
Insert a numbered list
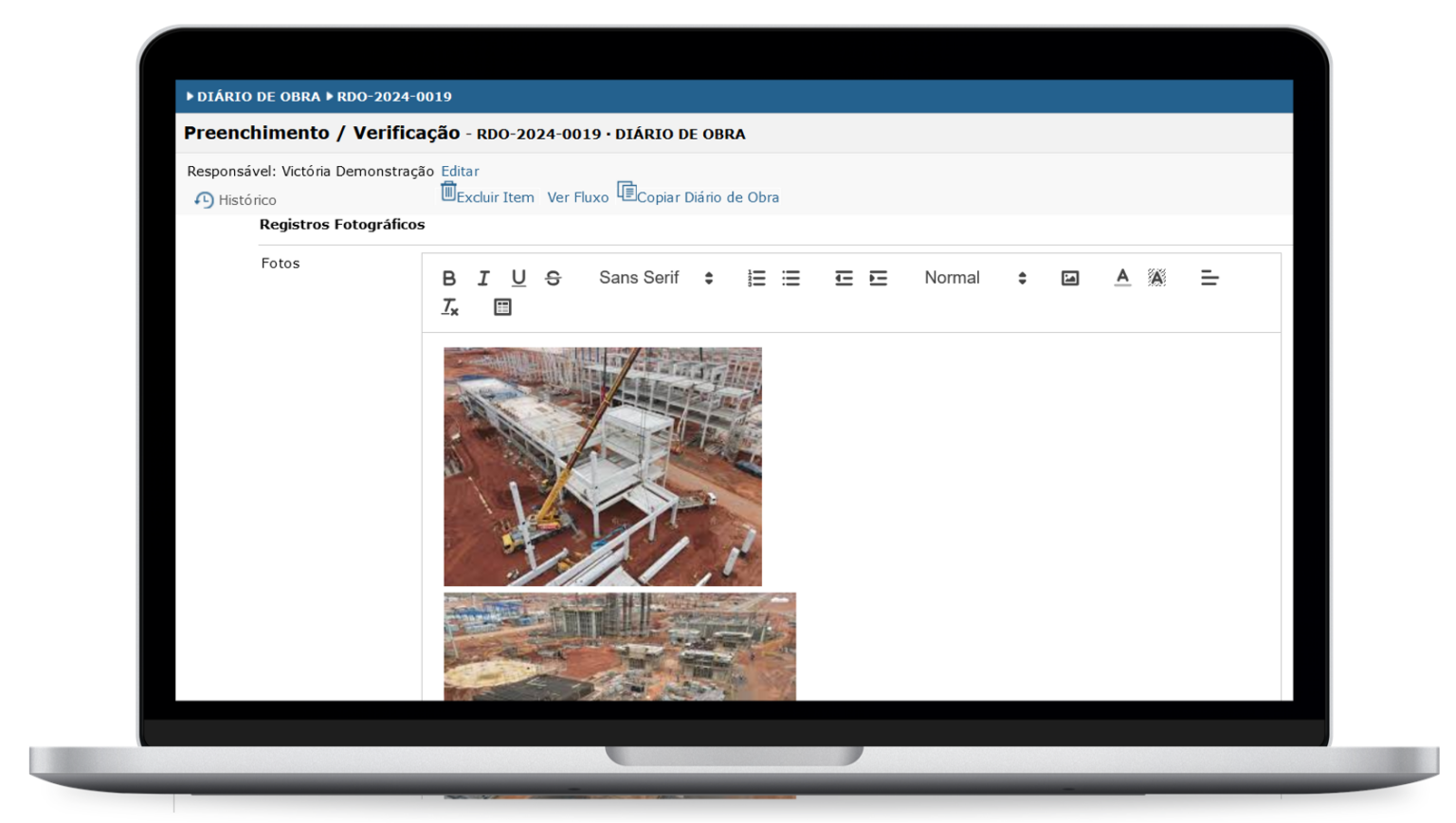pyautogui.click(x=756, y=278)
